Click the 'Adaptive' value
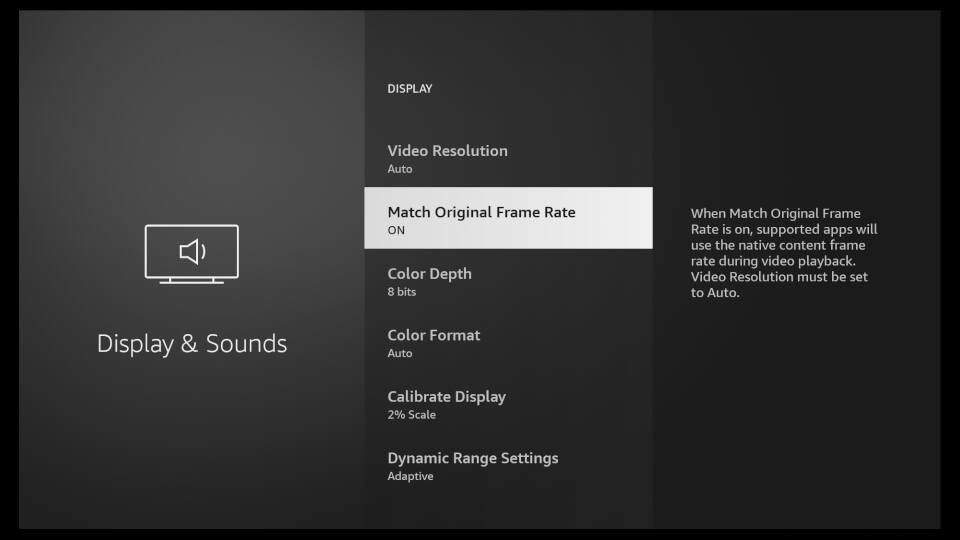This screenshot has height=540, width=960. coord(410,476)
